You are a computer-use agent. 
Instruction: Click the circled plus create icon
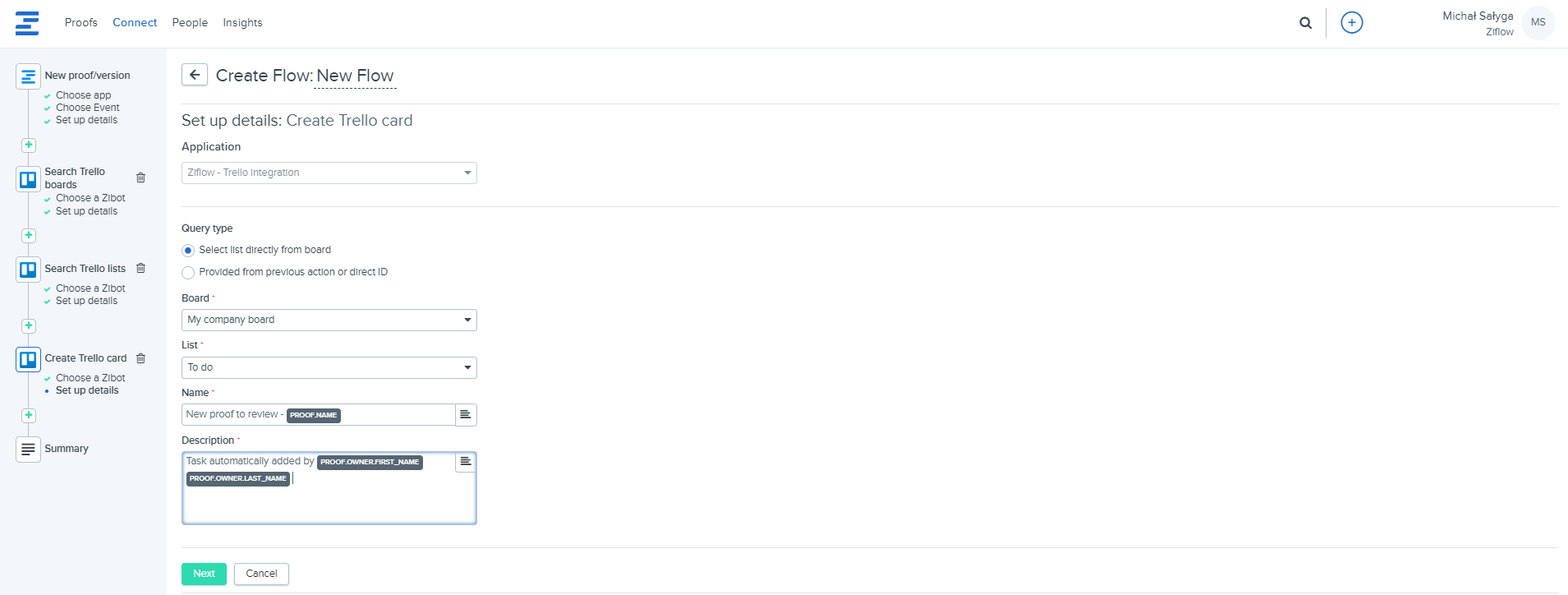(x=1351, y=23)
